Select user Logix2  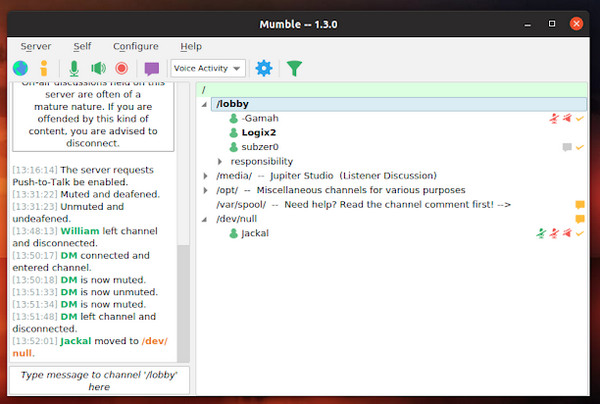coord(259,133)
